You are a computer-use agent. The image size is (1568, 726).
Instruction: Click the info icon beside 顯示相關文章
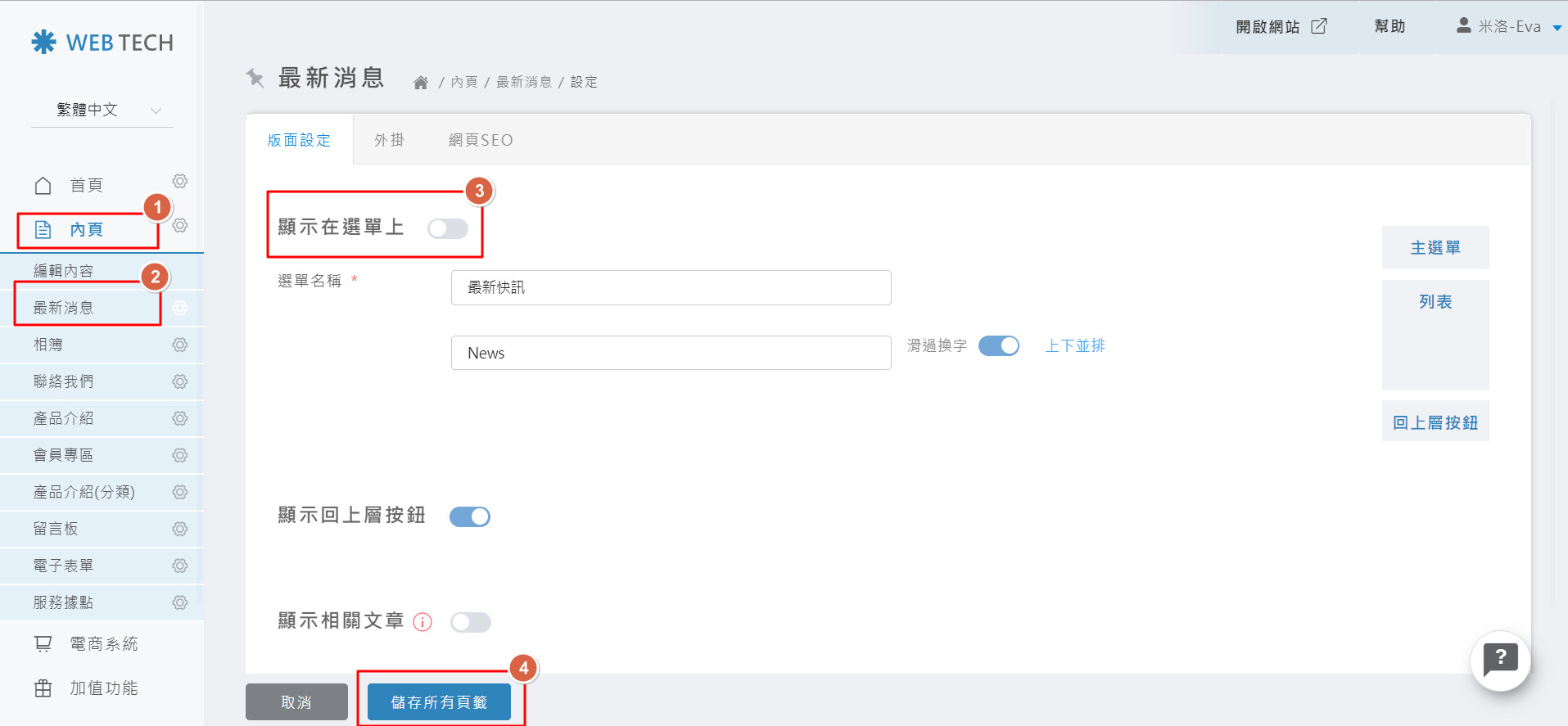(423, 622)
